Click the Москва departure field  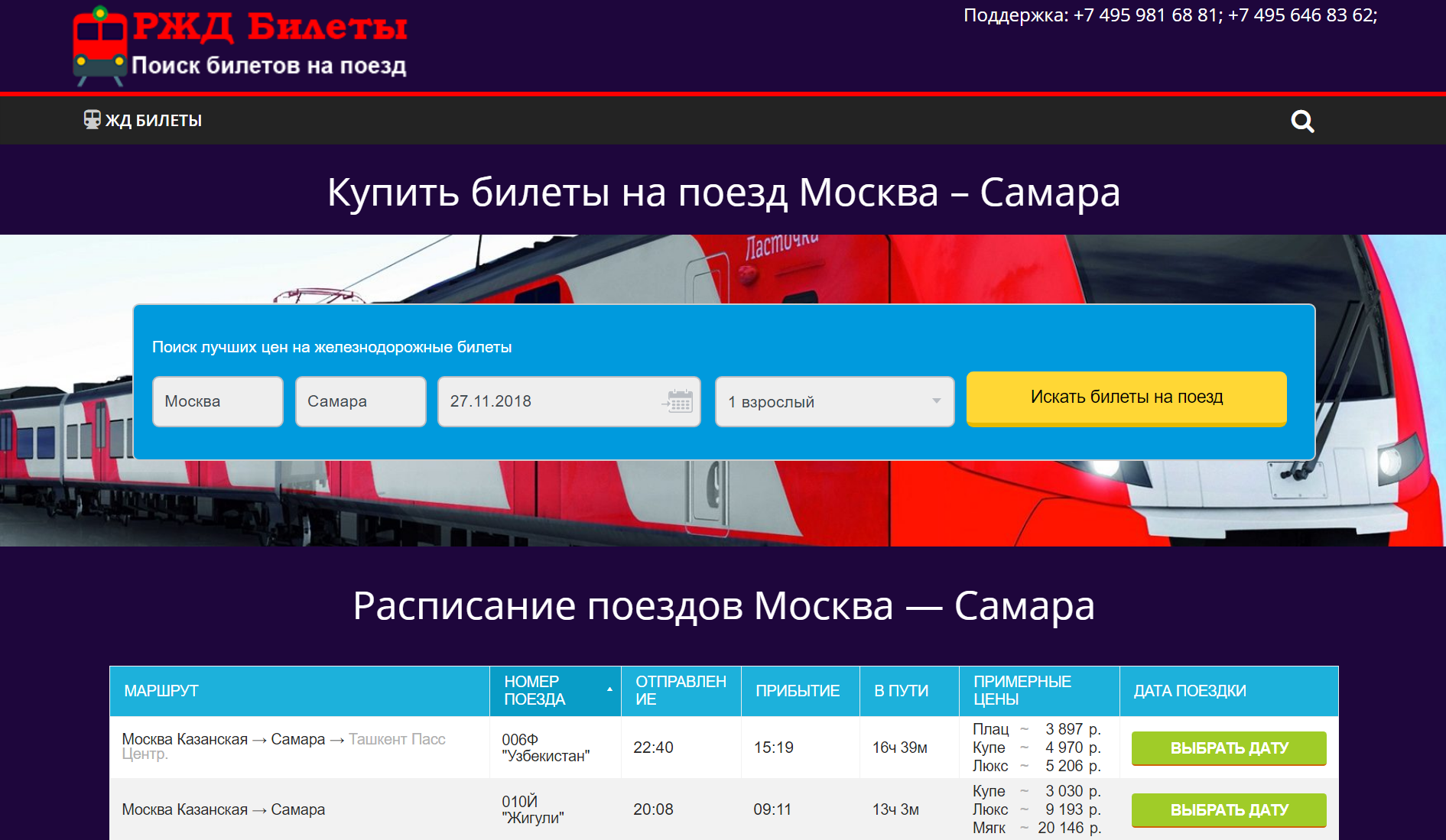pyautogui.click(x=218, y=401)
